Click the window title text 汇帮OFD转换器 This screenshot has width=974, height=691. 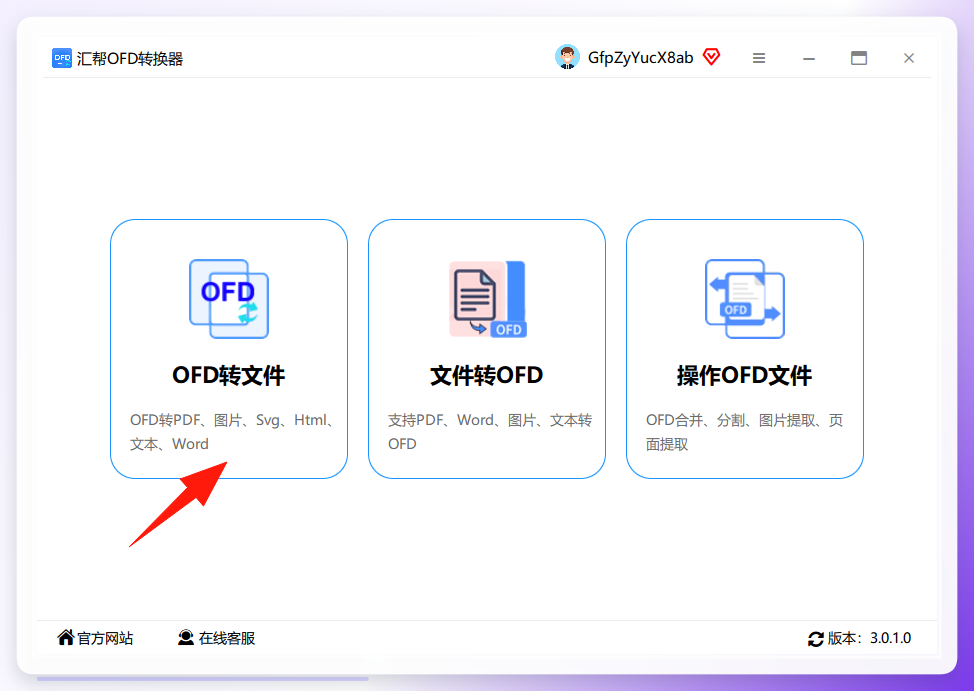[x=130, y=59]
